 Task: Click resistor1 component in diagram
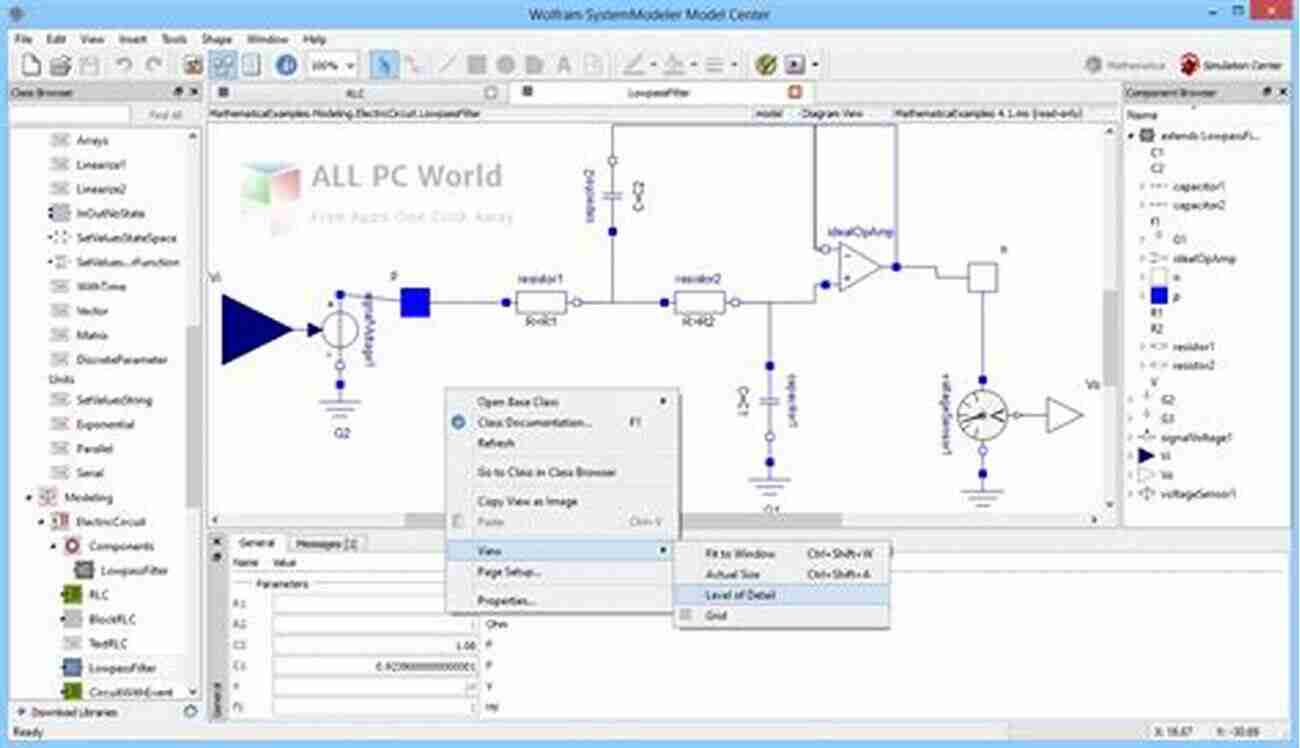click(x=541, y=302)
